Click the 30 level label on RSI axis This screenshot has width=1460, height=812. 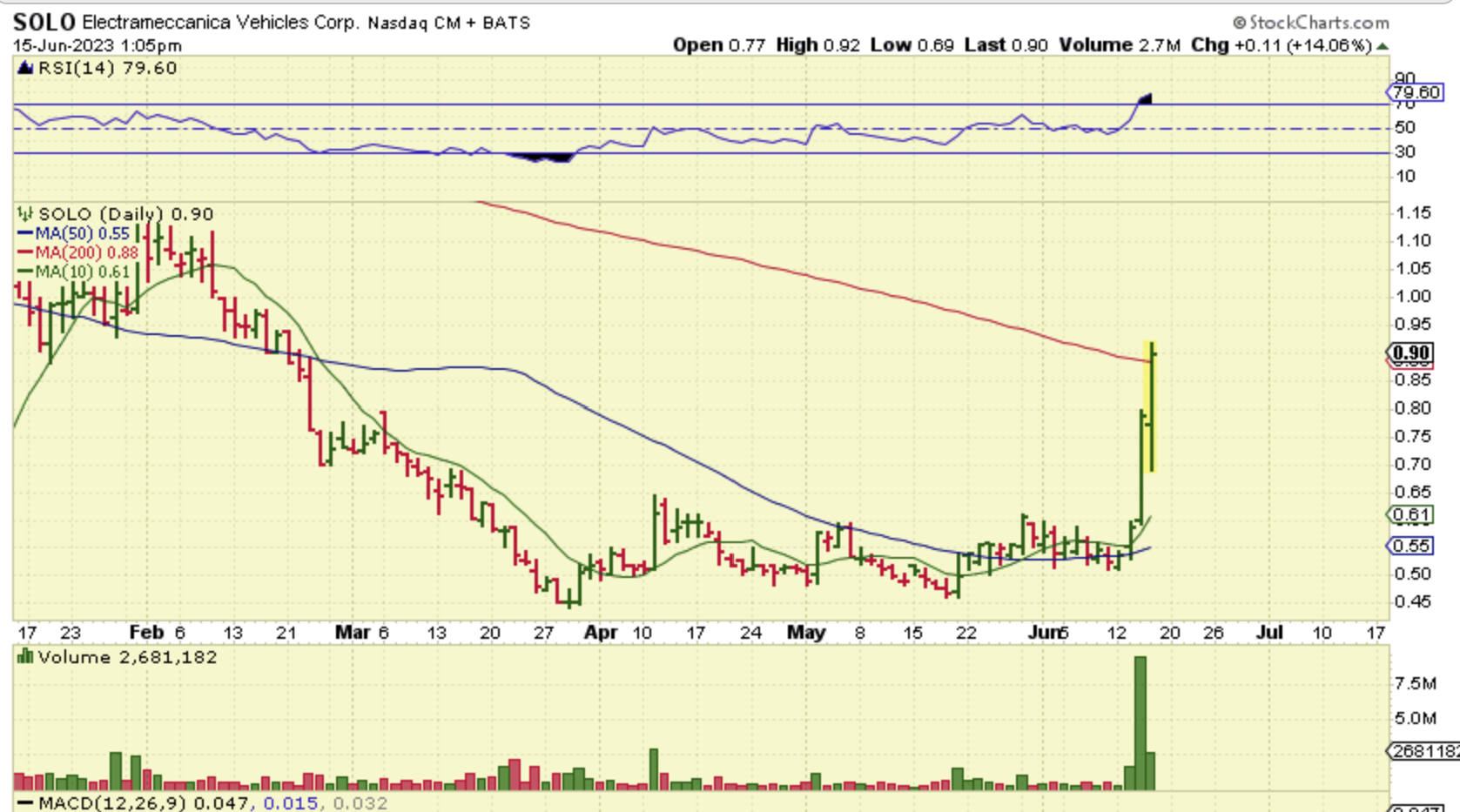point(1405,152)
